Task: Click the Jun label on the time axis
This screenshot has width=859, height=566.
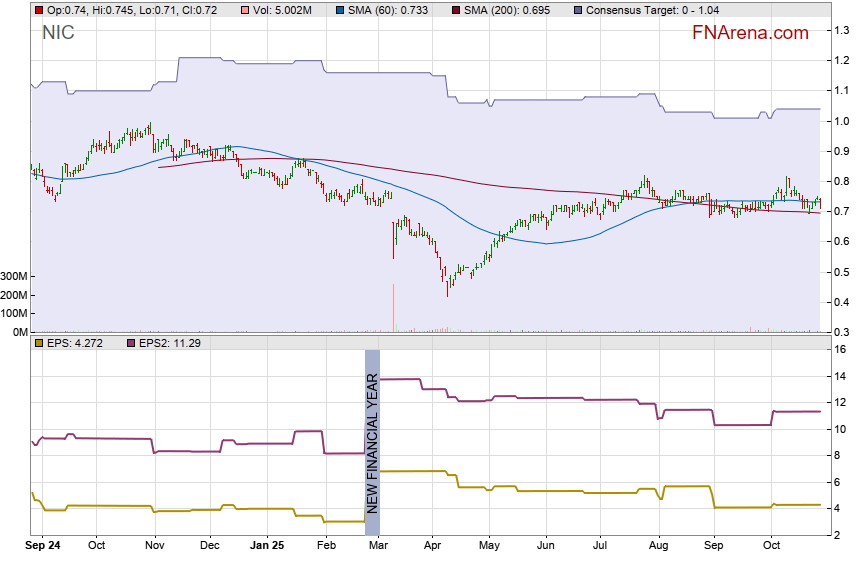Action: pos(545,547)
